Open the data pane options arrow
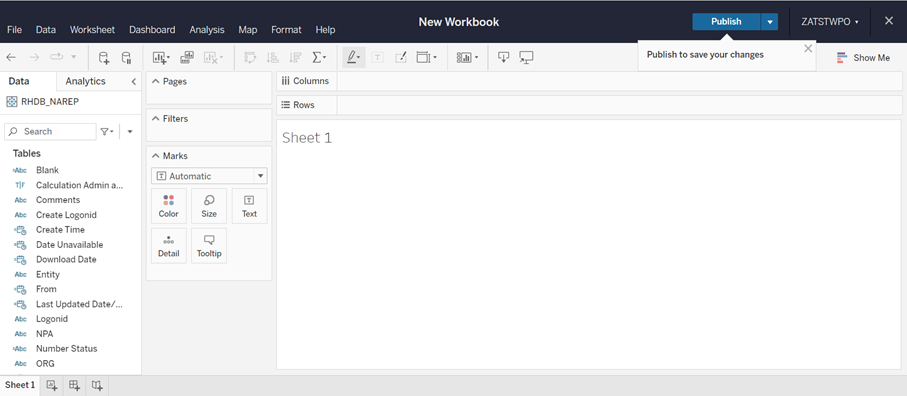The height and width of the screenshot is (396, 907). (x=130, y=131)
